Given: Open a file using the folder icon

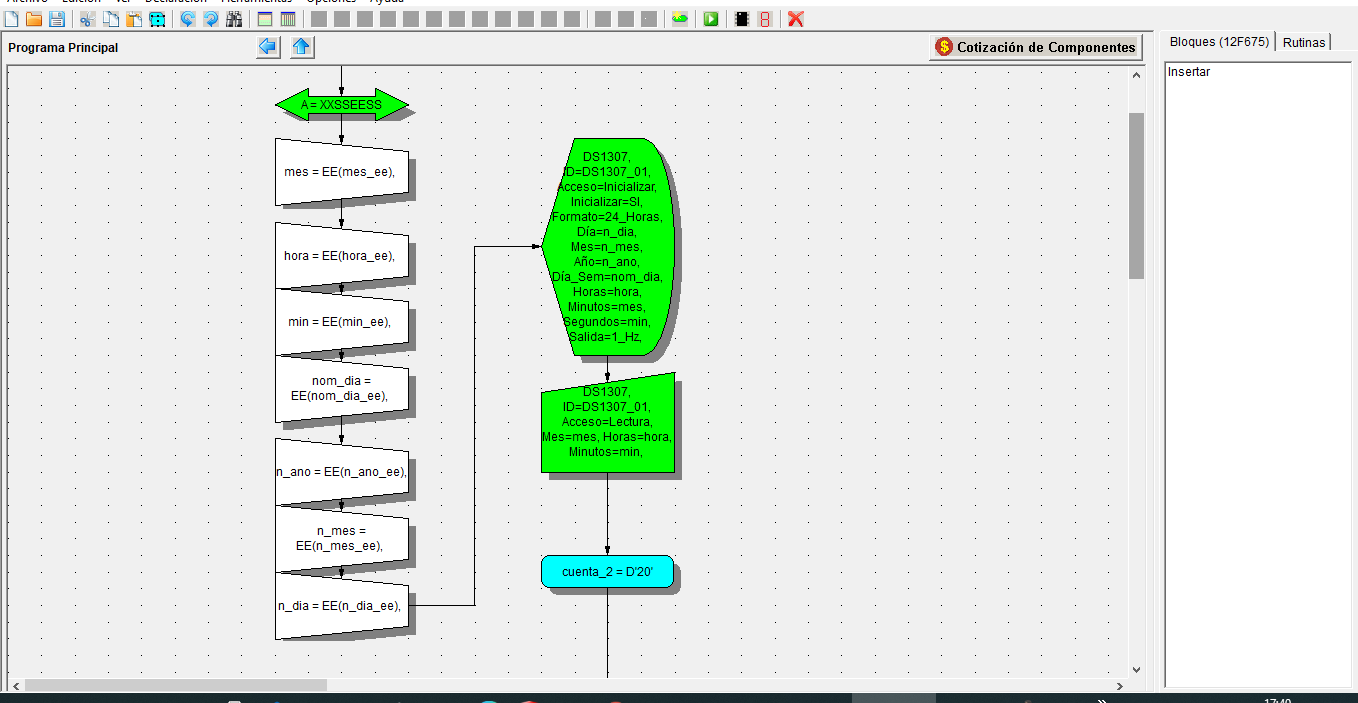Looking at the screenshot, I should pyautogui.click(x=34, y=19).
